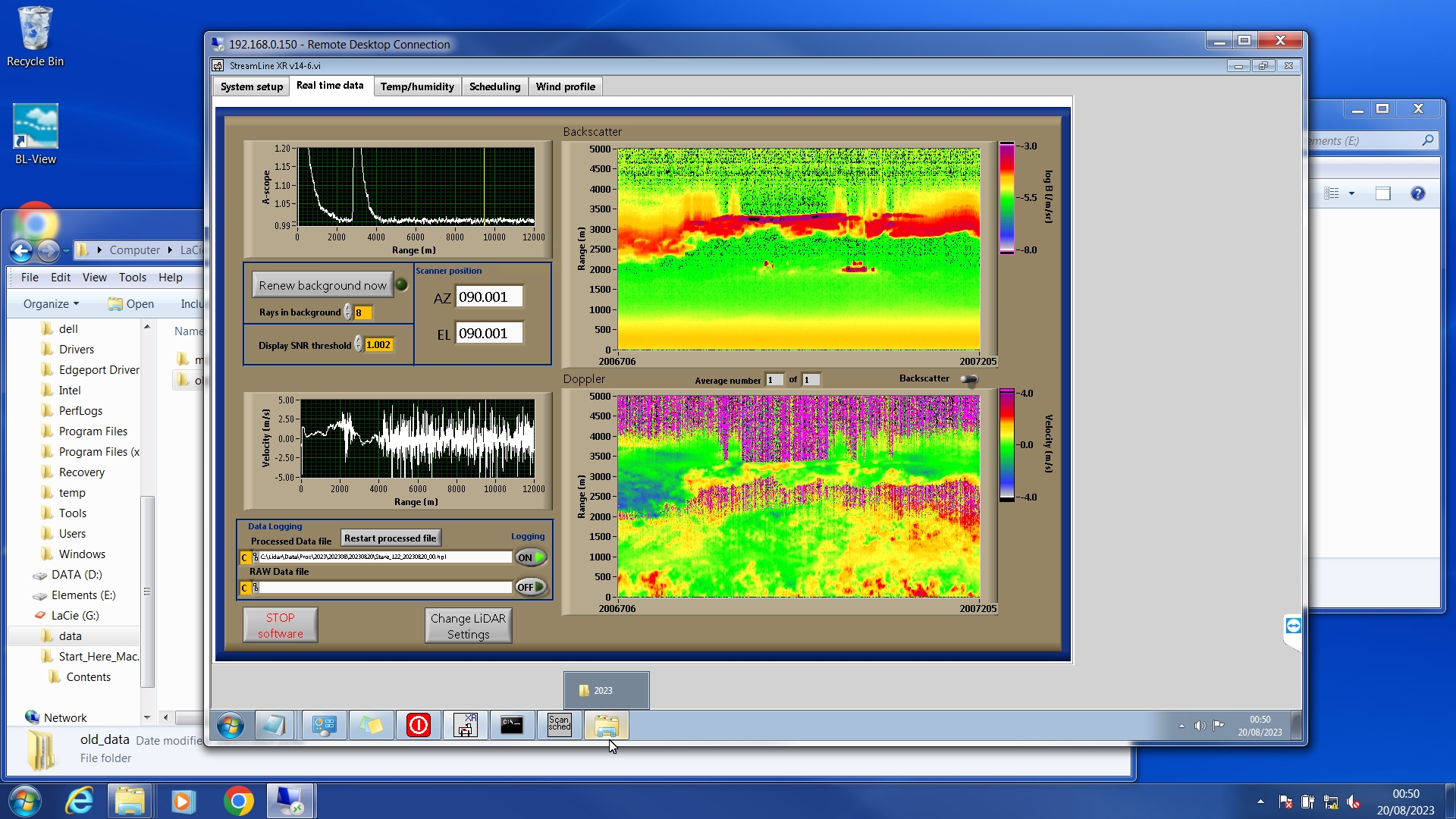Click the red power taskbar icon
Viewport: 1456px width, 819px height.
418,725
